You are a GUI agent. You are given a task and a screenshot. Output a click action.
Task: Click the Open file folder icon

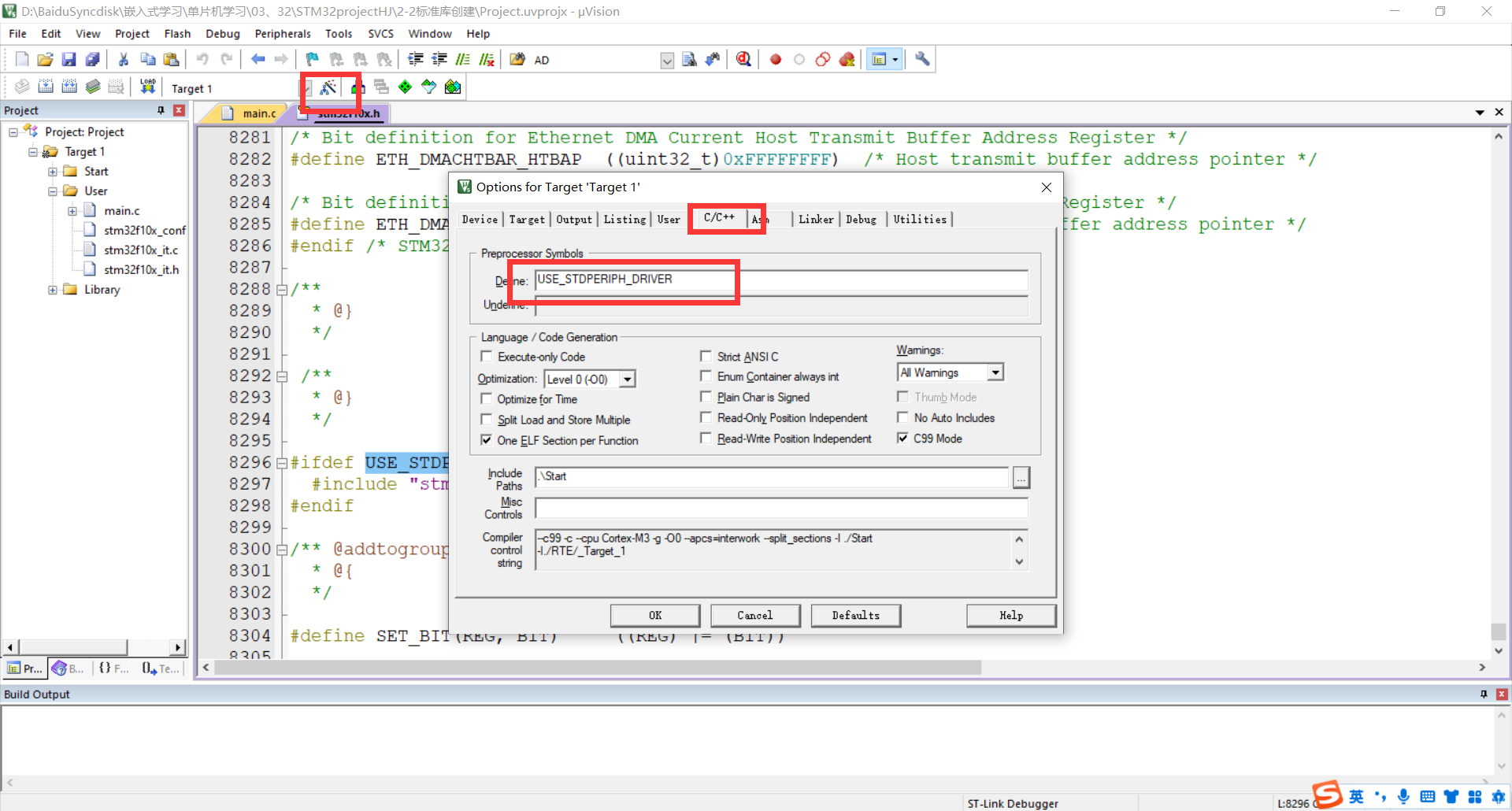[46, 59]
